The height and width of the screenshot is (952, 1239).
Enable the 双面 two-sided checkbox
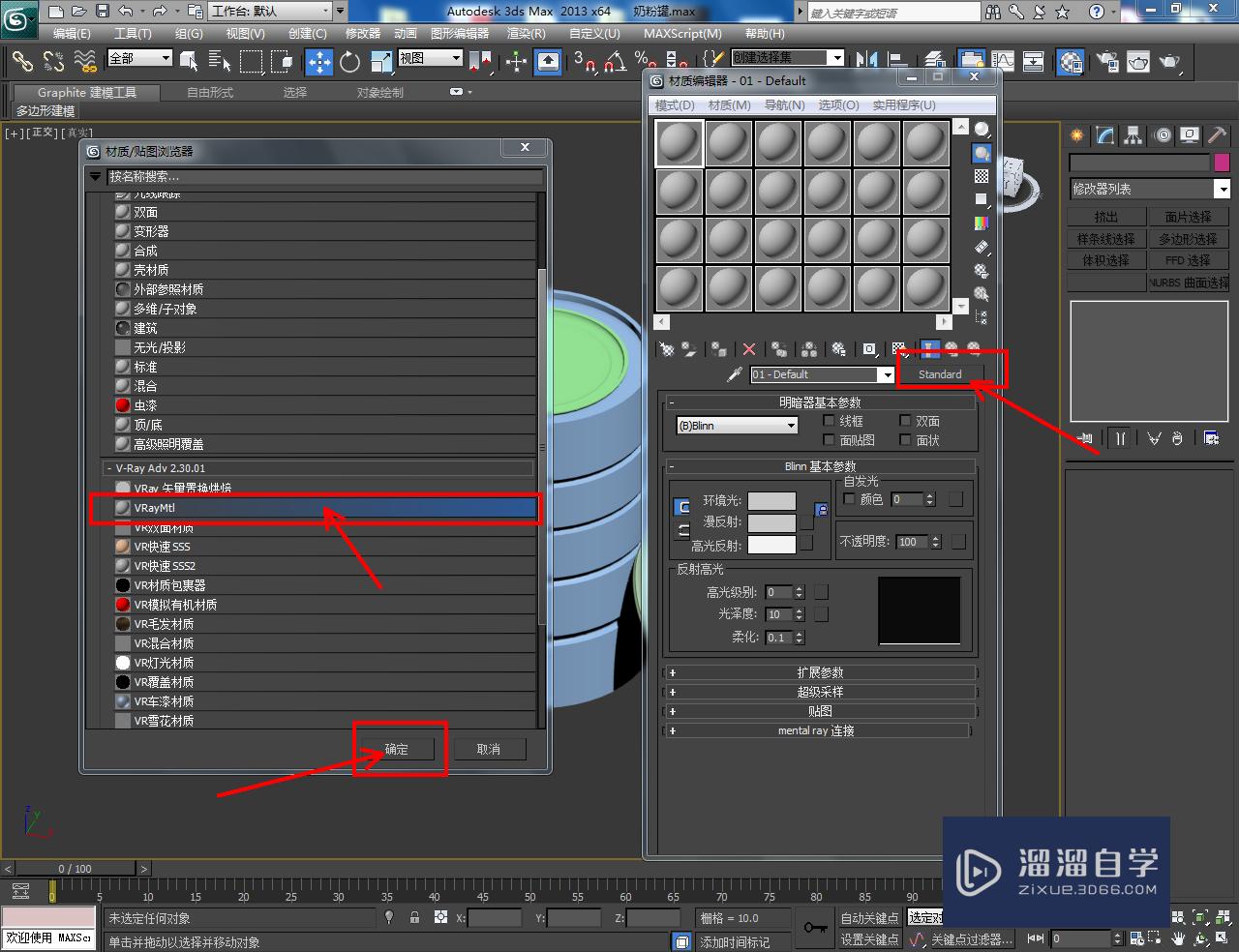905,421
